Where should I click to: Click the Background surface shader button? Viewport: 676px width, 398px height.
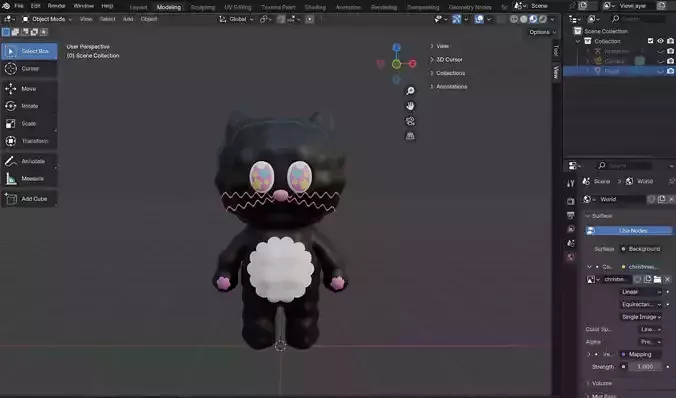click(x=641, y=249)
